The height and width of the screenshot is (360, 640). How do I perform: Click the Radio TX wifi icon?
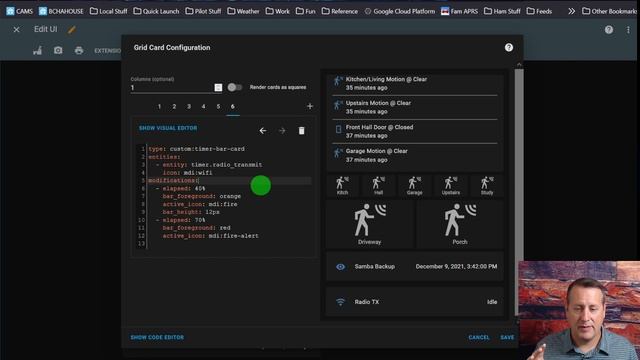pyautogui.click(x=340, y=302)
